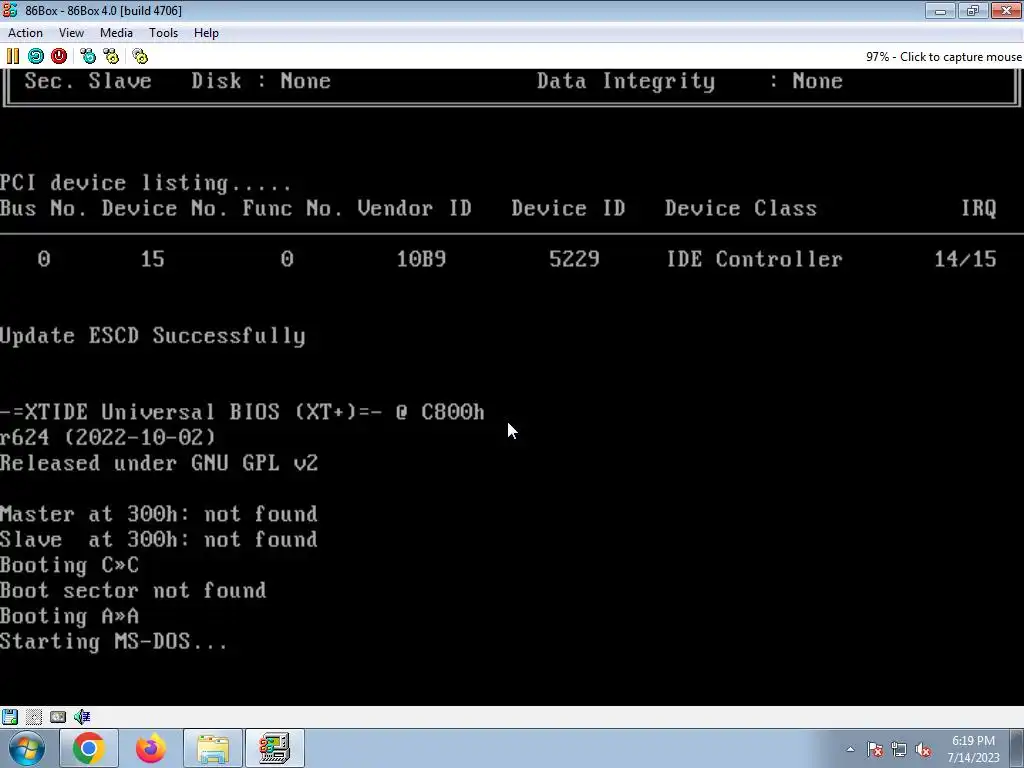Click the Show Desktop strip
The width and height of the screenshot is (1024, 768).
pyautogui.click(x=1019, y=748)
